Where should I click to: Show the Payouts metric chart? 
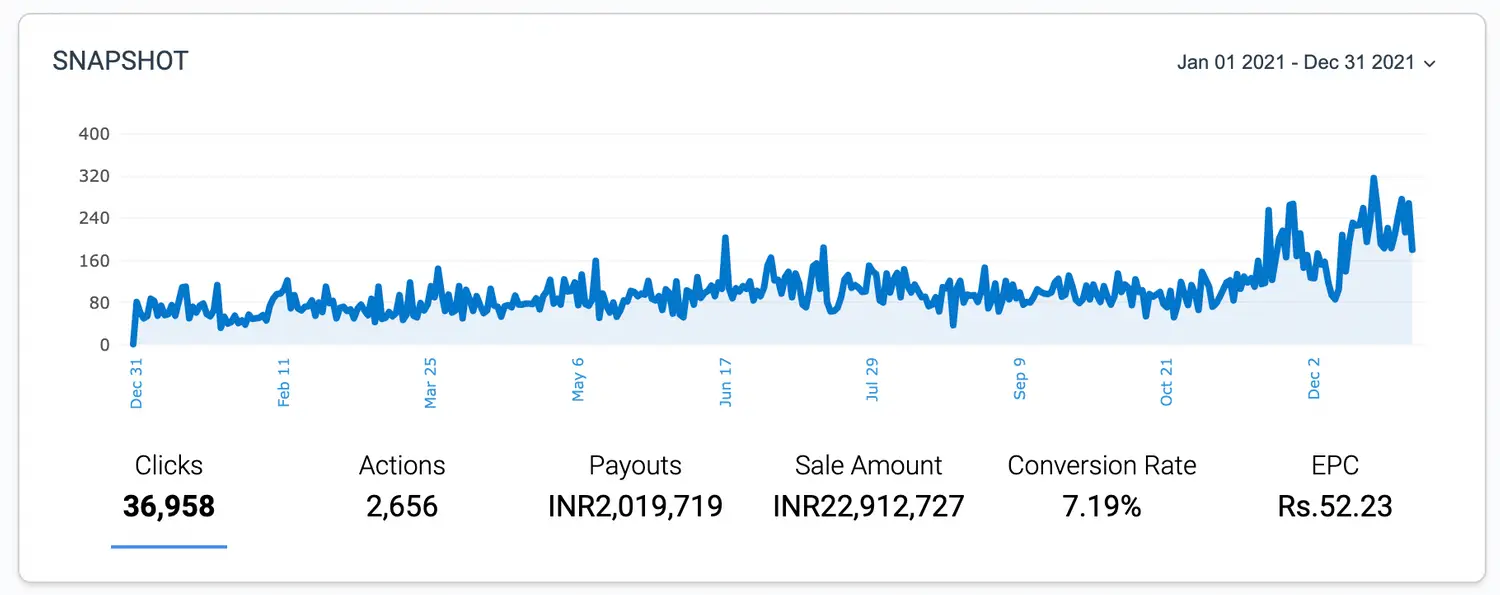pos(635,486)
